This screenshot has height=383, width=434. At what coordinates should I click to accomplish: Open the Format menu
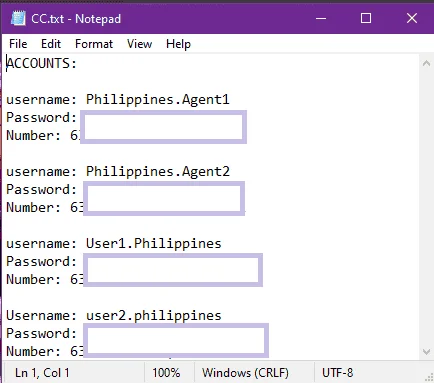pos(94,44)
